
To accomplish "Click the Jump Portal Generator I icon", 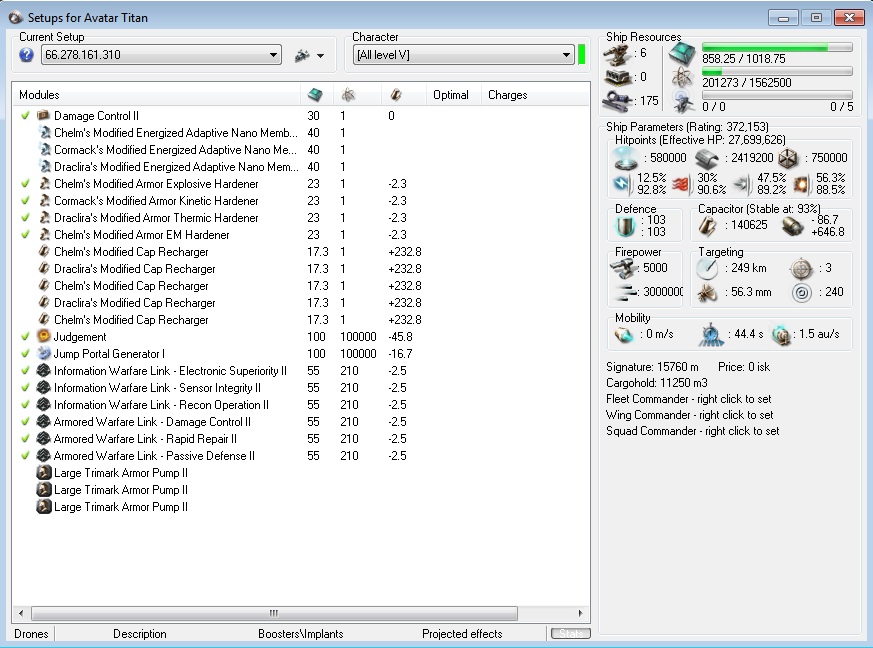I will [x=43, y=354].
